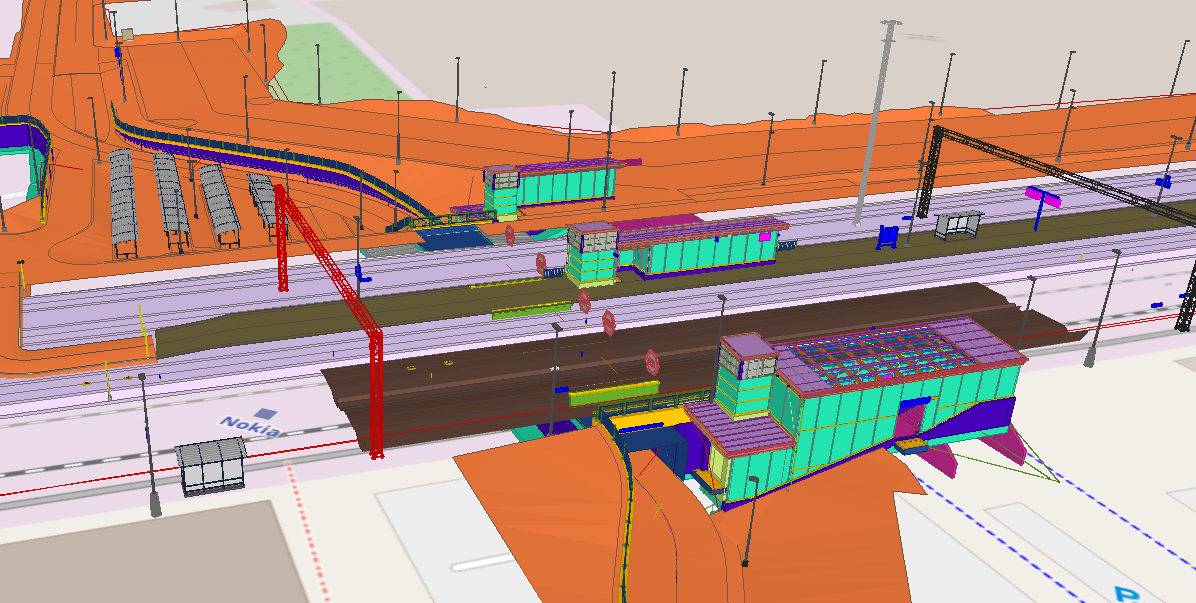Viewport: 1196px width, 603px height.
Task: Click the blue parking P symbol
Action: (x=1127, y=595)
